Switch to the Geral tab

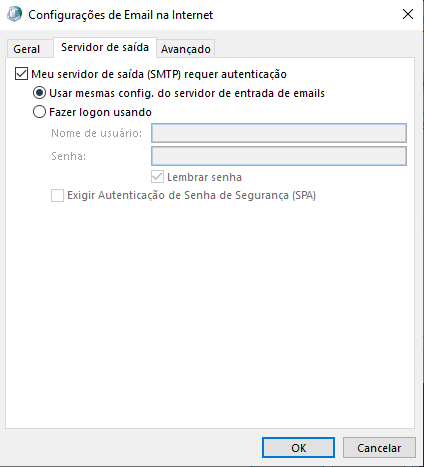coord(27,49)
